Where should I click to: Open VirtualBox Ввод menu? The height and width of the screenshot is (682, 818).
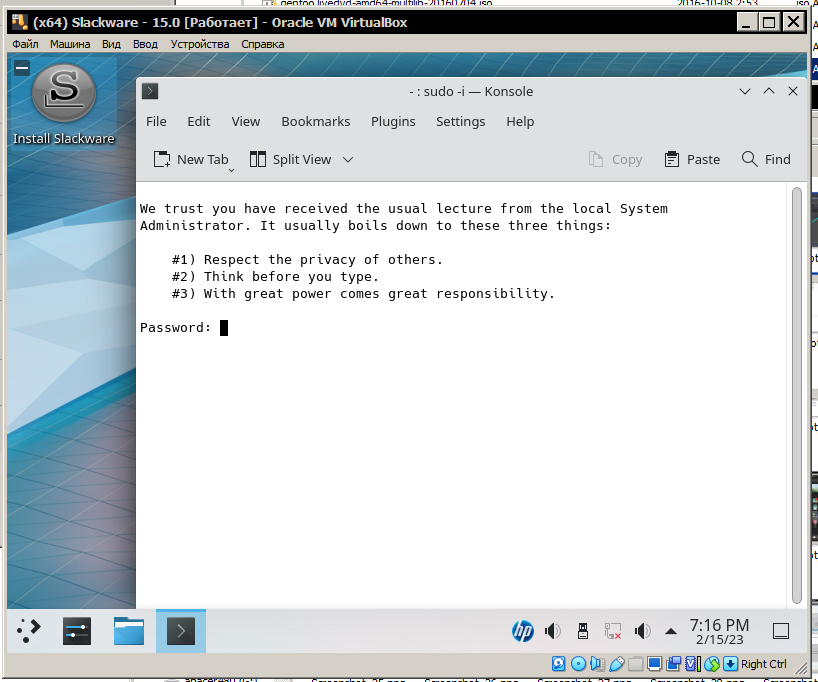145,44
